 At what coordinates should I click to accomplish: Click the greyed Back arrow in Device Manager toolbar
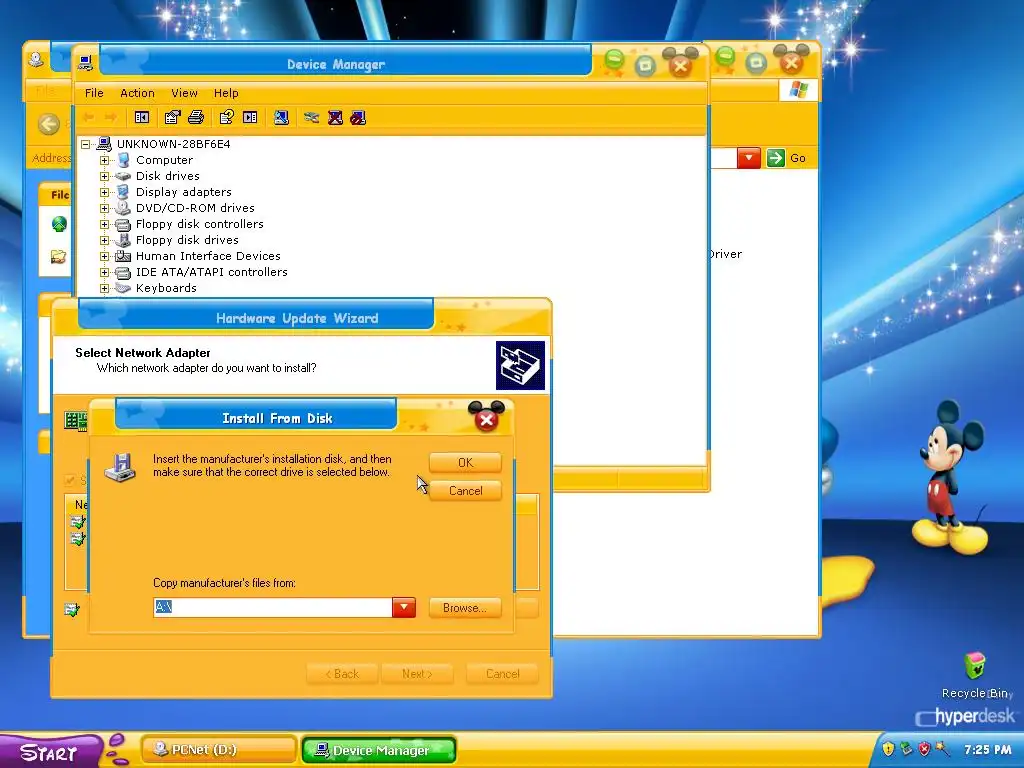pyautogui.click(x=88, y=118)
